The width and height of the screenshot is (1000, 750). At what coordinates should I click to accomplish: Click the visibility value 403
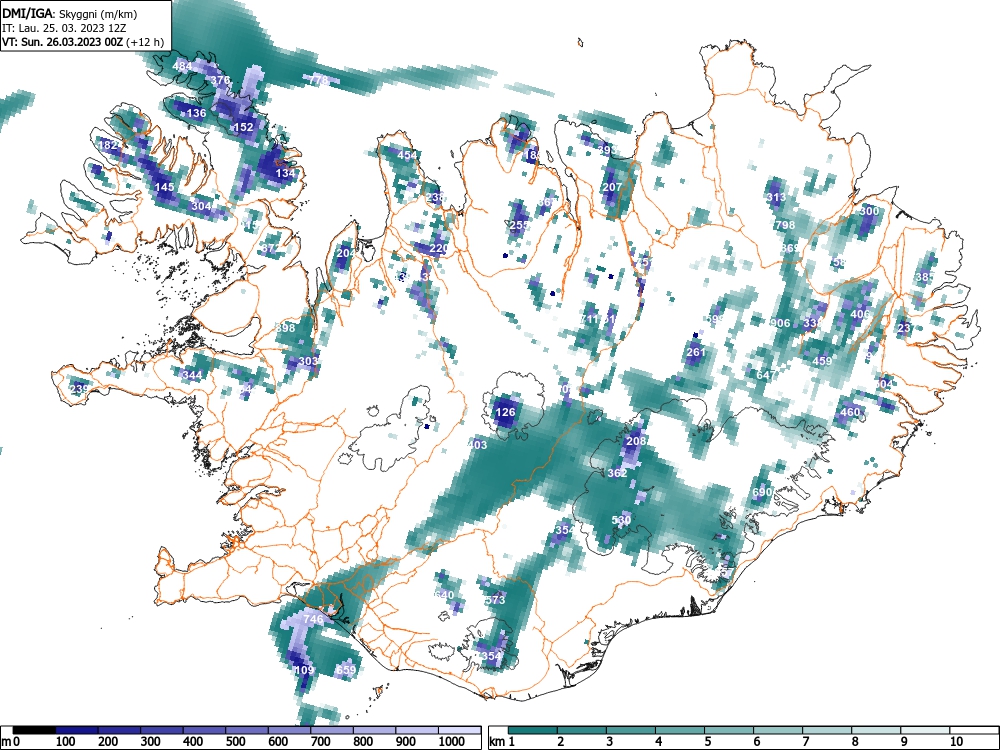point(477,445)
